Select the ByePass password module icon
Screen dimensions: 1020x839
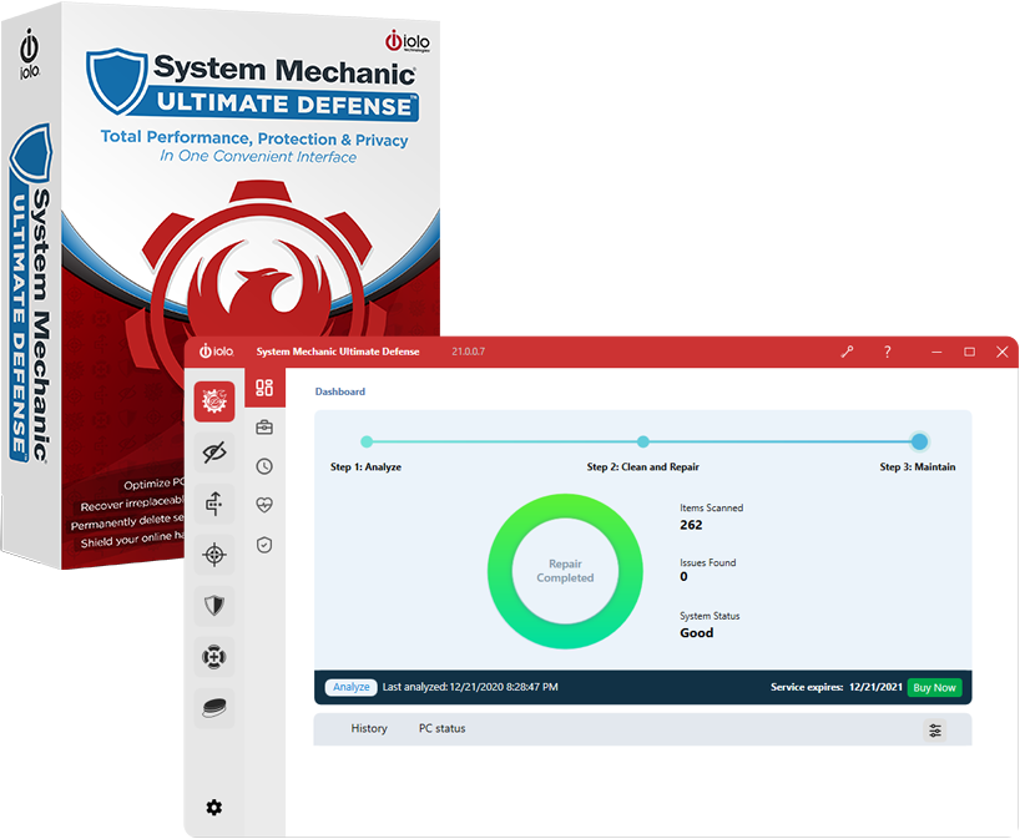(x=214, y=503)
